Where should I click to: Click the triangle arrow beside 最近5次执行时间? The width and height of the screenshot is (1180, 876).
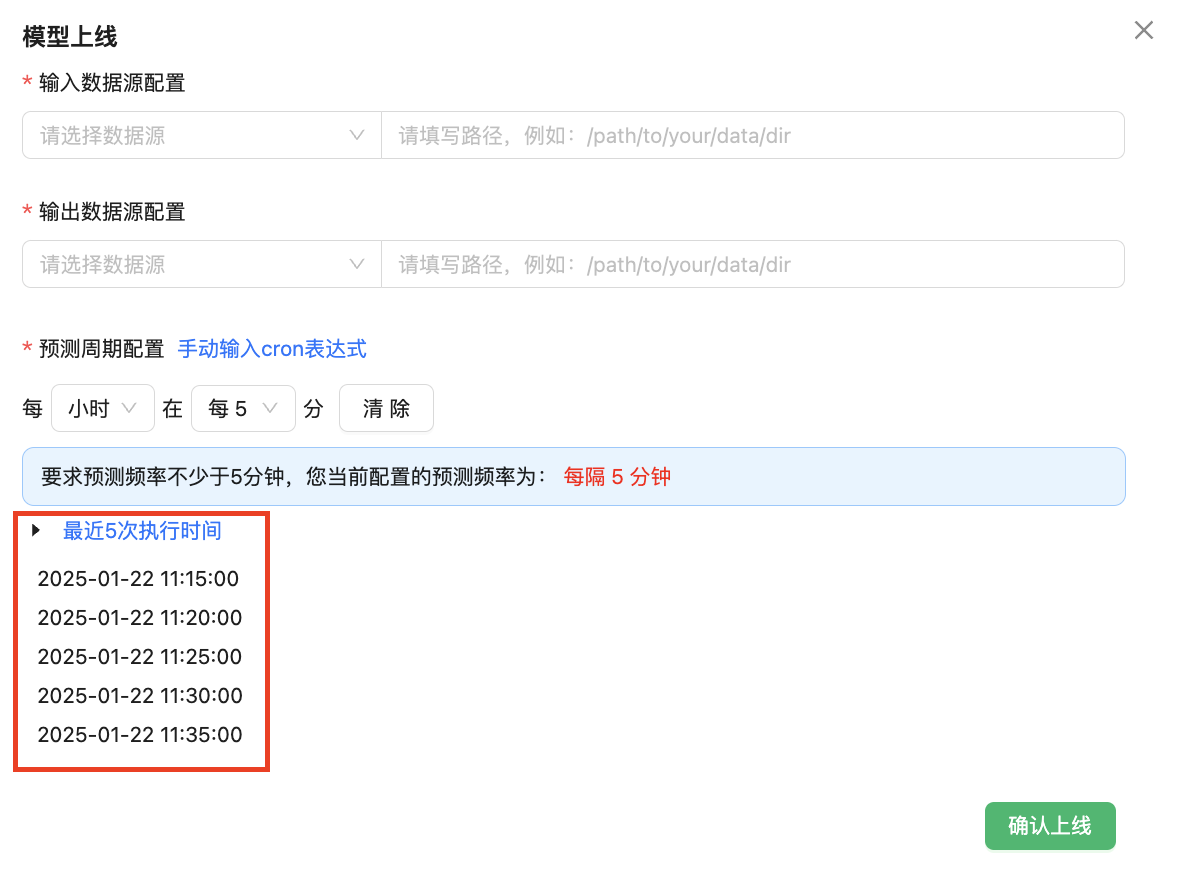37,530
